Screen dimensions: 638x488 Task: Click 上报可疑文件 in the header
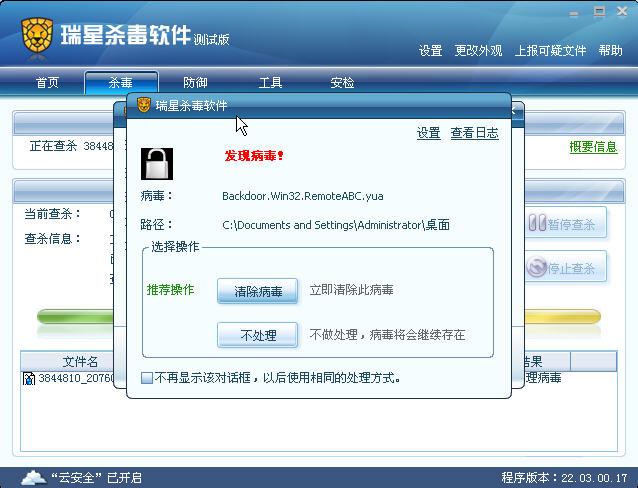[x=550, y=51]
